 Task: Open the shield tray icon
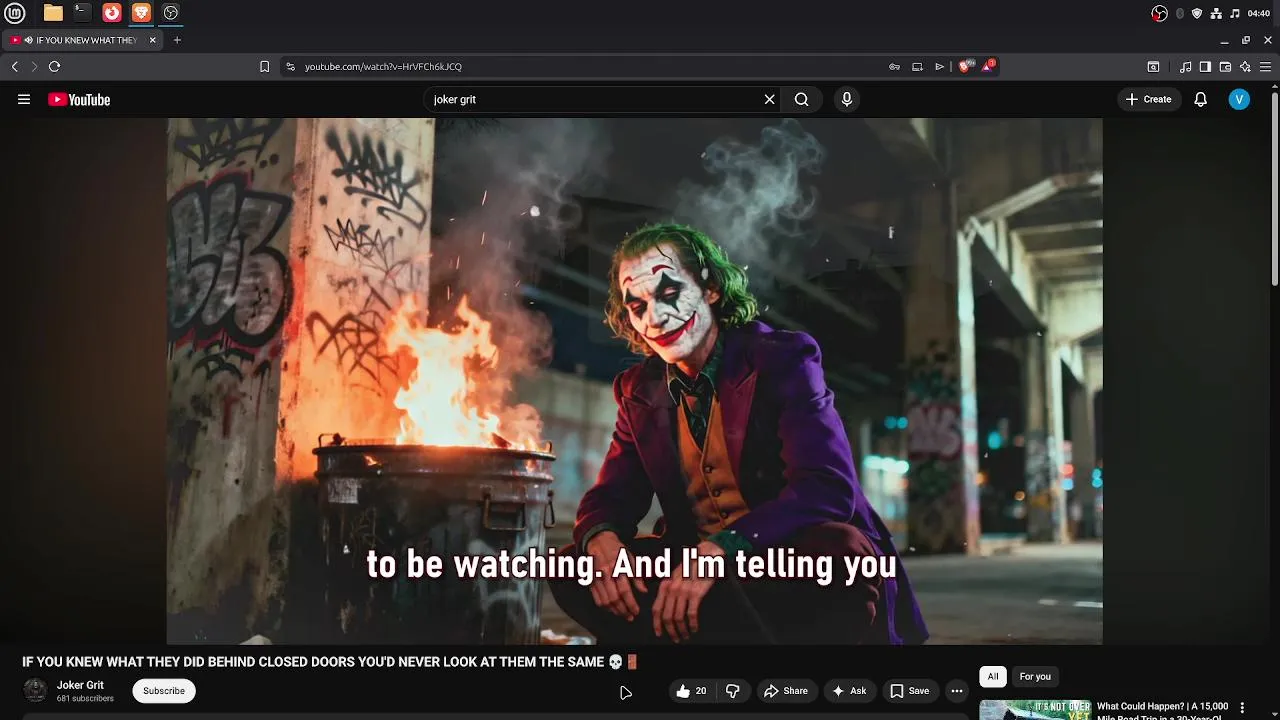pyautogui.click(x=1197, y=13)
